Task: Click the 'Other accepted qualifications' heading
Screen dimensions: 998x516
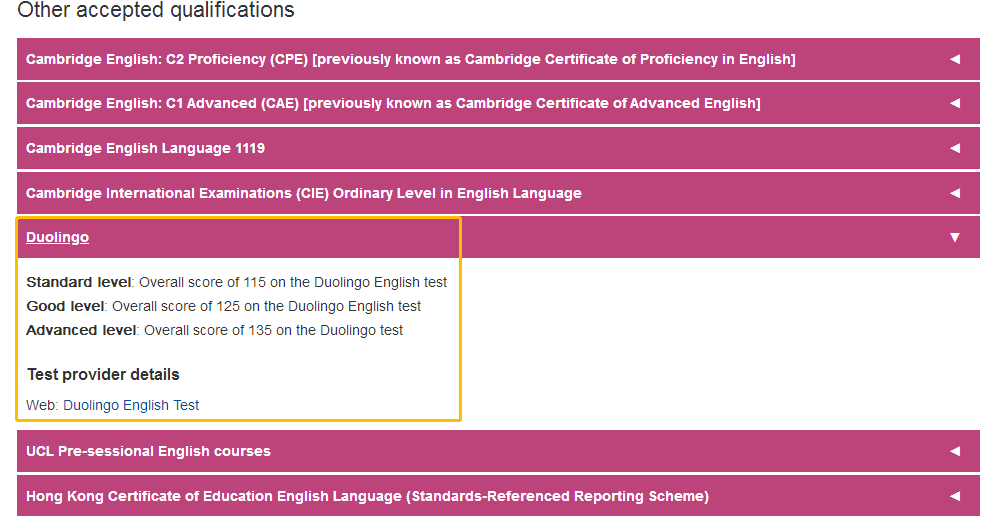Action: click(156, 10)
